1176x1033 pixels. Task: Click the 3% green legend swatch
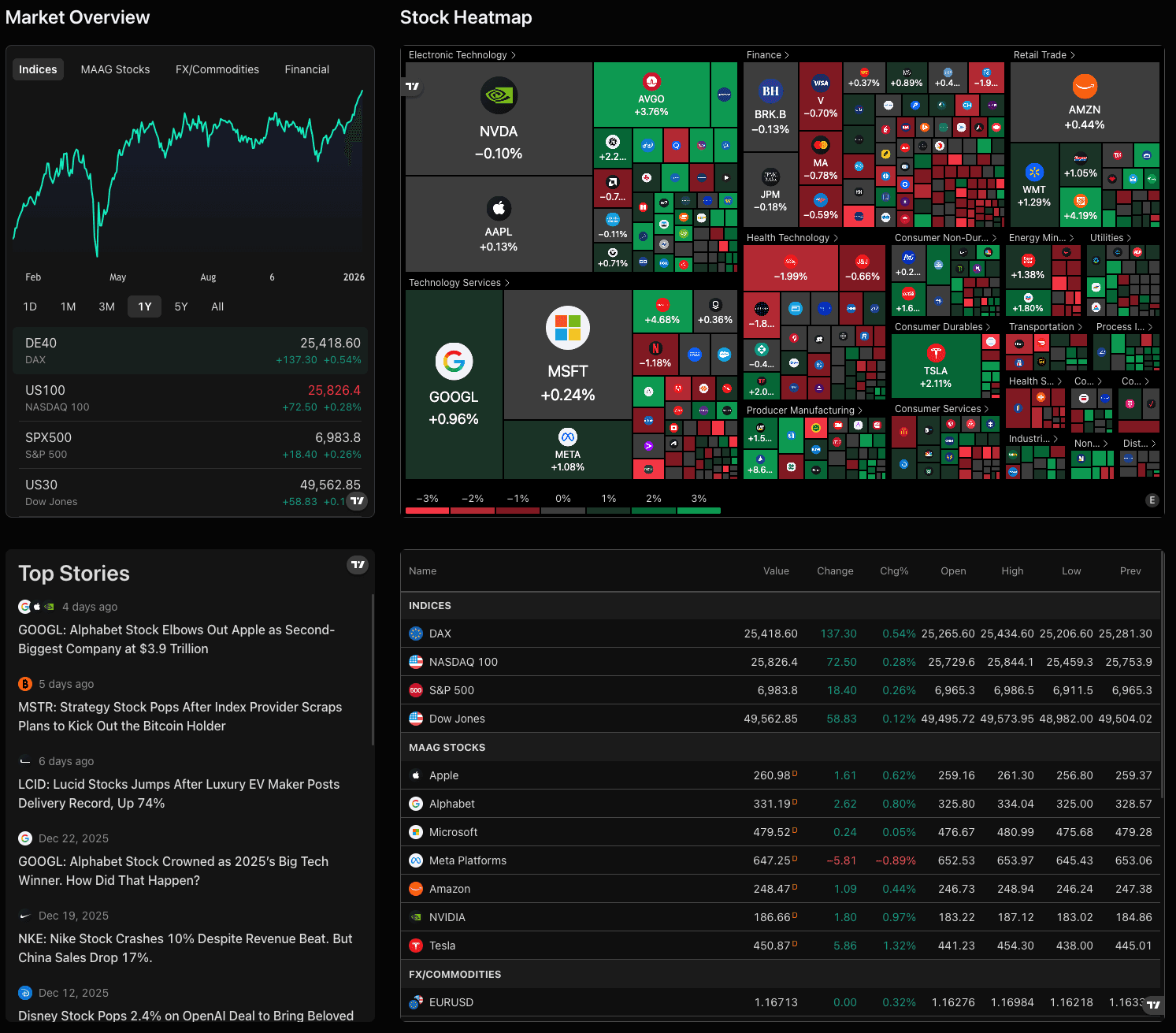pos(699,511)
